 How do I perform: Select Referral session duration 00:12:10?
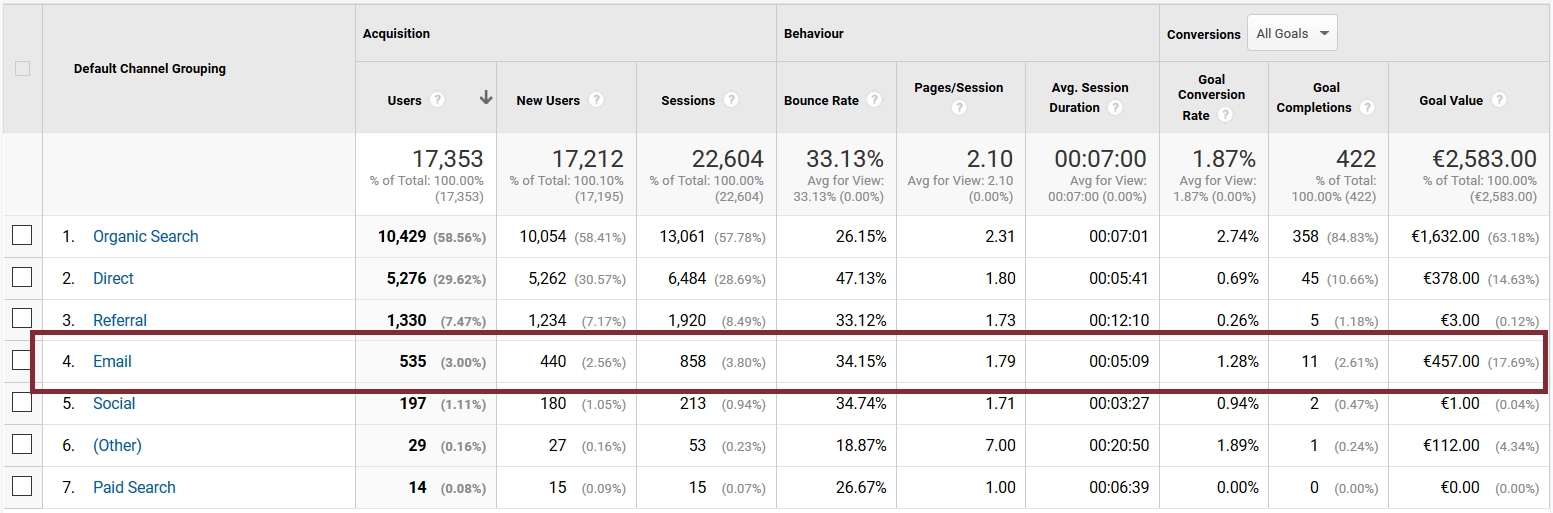(1119, 321)
